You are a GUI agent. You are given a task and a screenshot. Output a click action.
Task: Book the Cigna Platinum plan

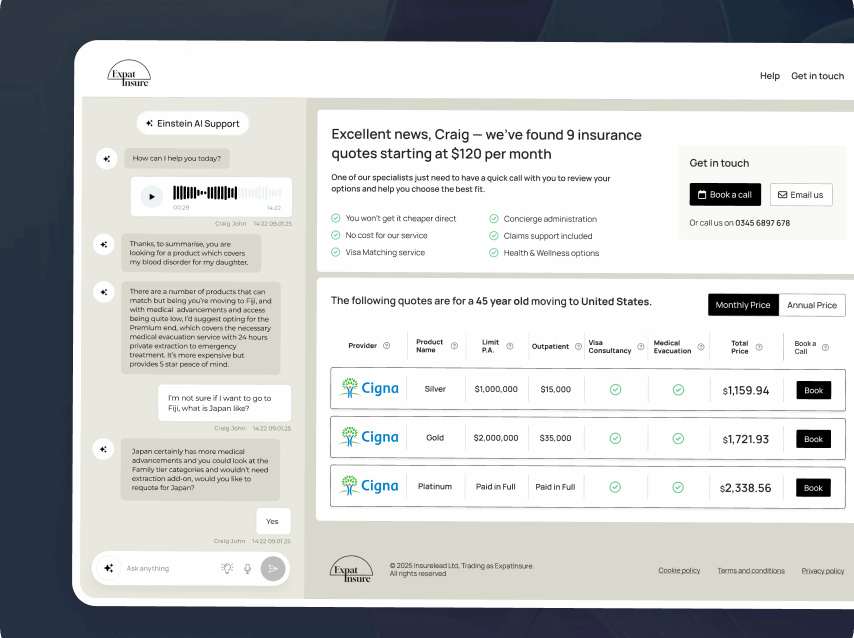[x=813, y=488]
